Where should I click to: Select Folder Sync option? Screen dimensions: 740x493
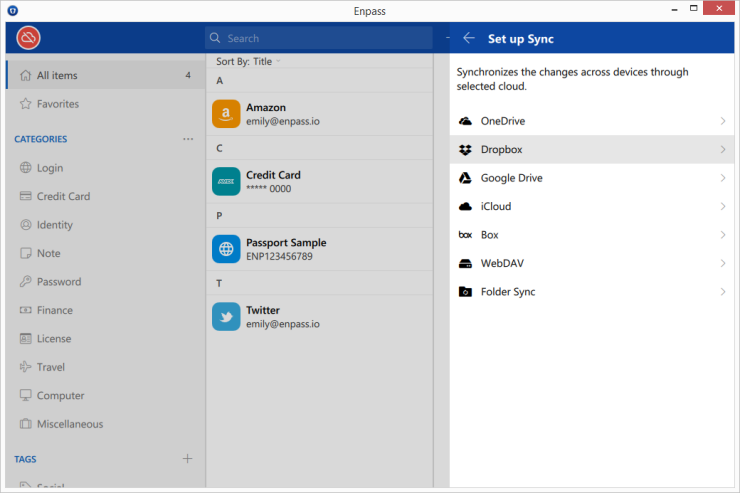(x=592, y=292)
